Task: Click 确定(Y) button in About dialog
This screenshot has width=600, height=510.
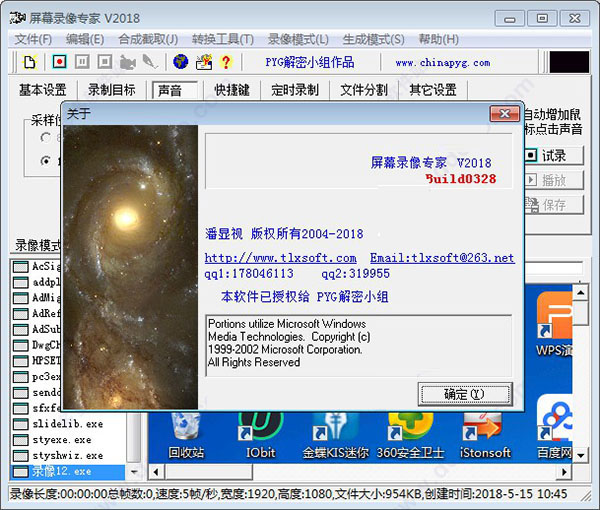Action: point(463,393)
